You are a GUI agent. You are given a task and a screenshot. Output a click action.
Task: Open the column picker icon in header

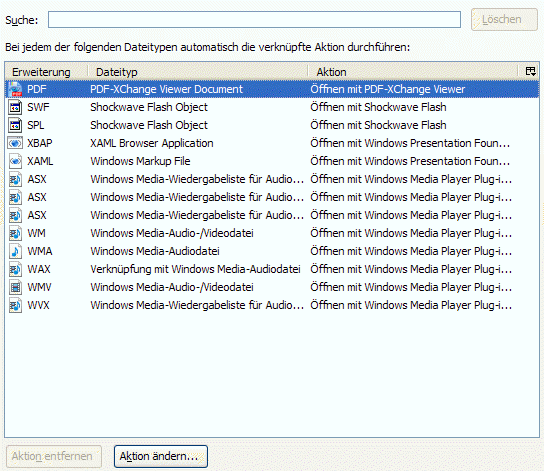click(530, 72)
